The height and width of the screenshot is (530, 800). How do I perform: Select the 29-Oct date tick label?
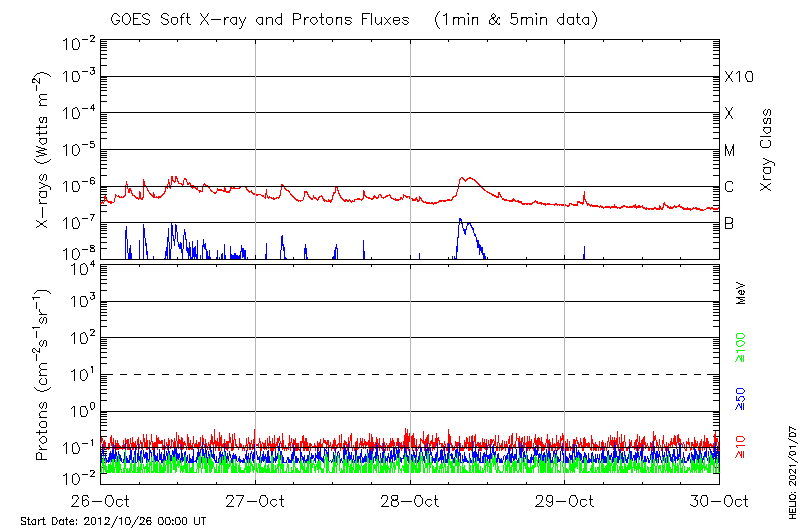point(565,501)
